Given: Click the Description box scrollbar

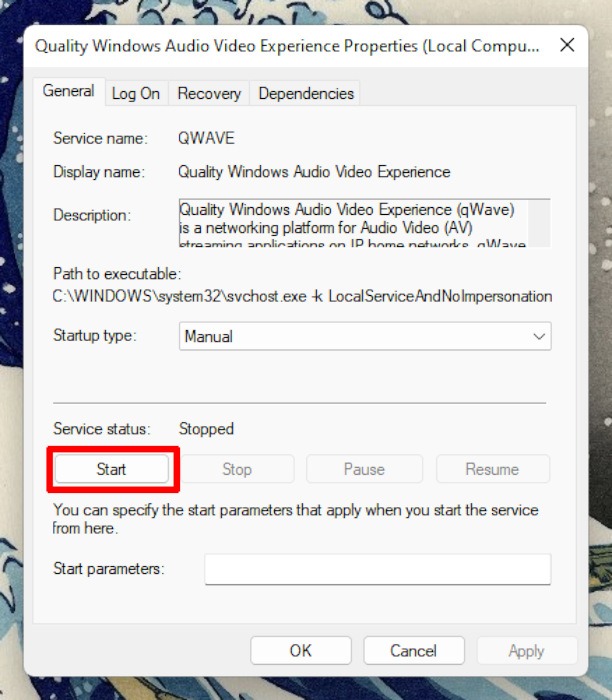Looking at the screenshot, I should (x=539, y=223).
